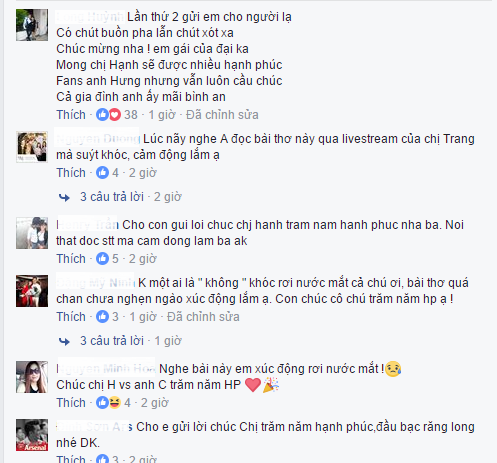Expand '3 câu trả lời' under the 'K một ai là' comment
Image resolution: width=497 pixels, height=463 pixels.
tap(112, 341)
